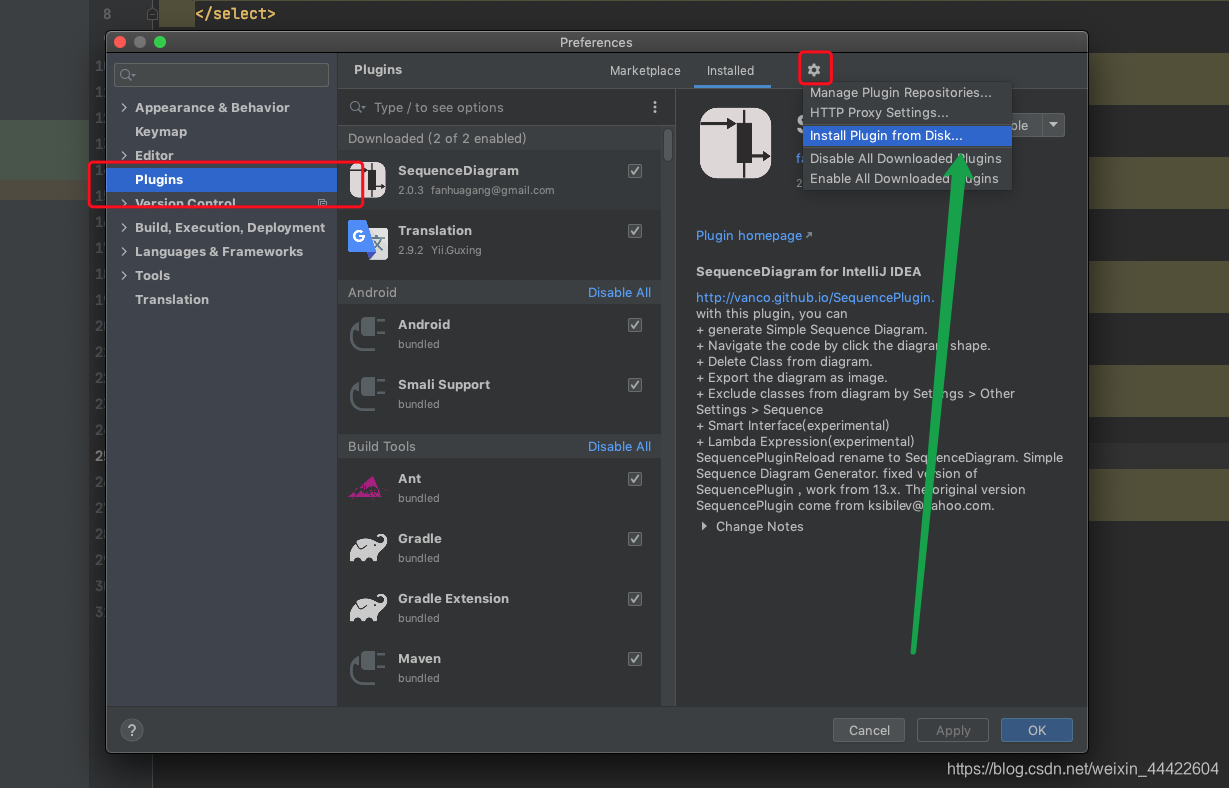
Task: Expand the Version Control node
Action: [124, 203]
